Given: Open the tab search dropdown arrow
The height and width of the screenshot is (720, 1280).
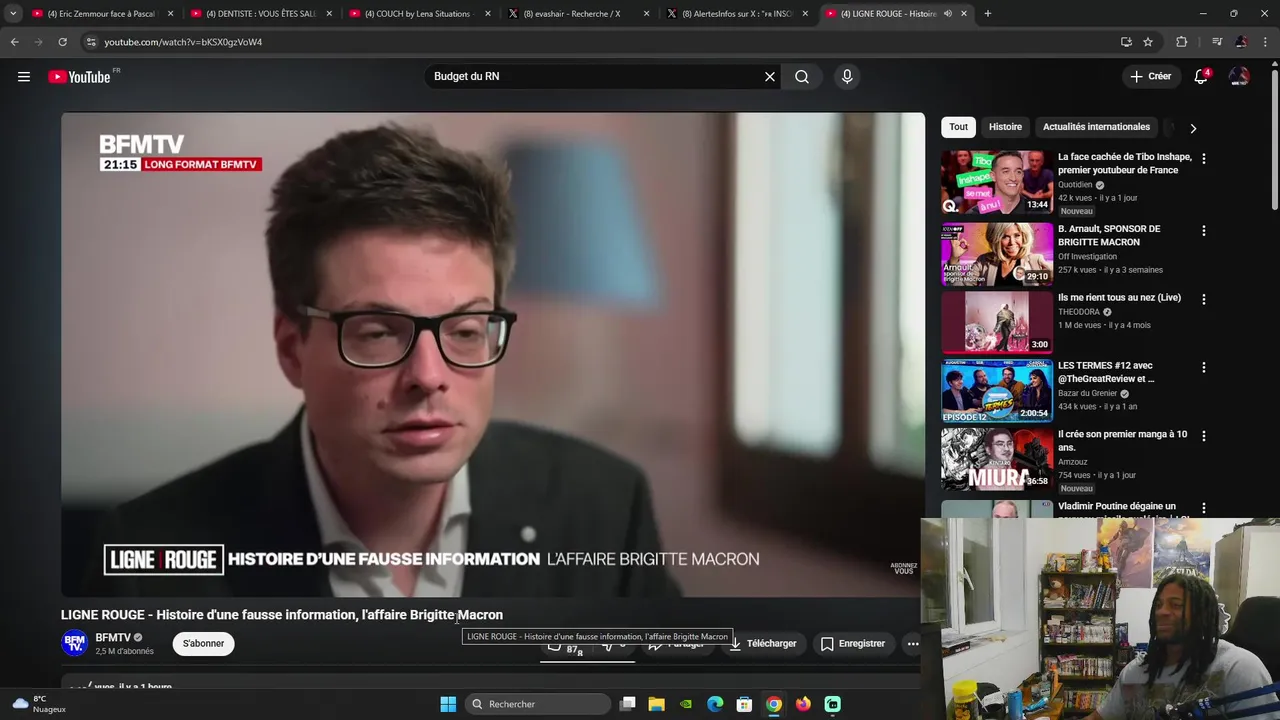Looking at the screenshot, I should click(13, 14).
